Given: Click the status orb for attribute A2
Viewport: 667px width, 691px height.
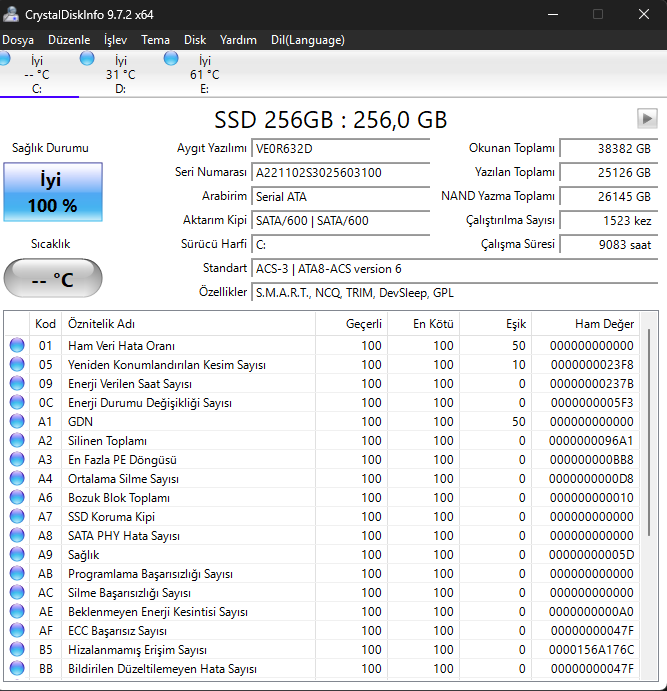Looking at the screenshot, I should pyautogui.click(x=17, y=440).
